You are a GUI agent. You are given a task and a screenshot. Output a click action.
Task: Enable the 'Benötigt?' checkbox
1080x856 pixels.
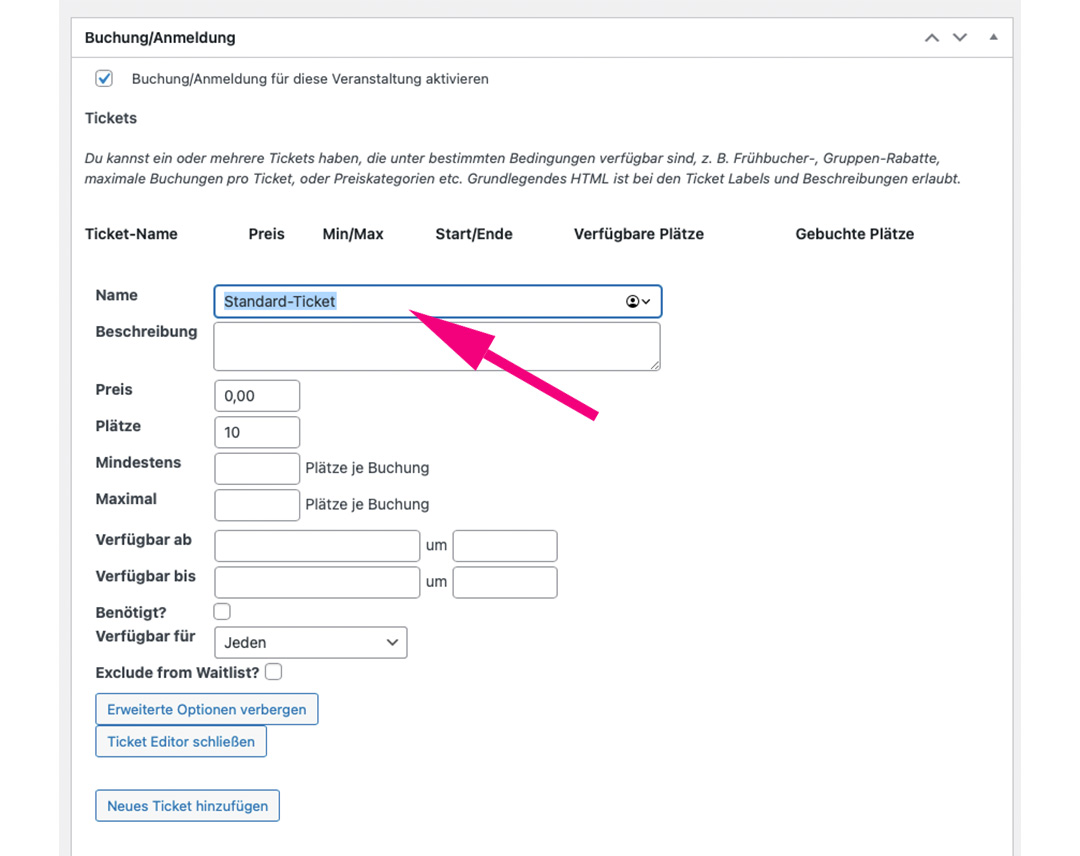(222, 611)
